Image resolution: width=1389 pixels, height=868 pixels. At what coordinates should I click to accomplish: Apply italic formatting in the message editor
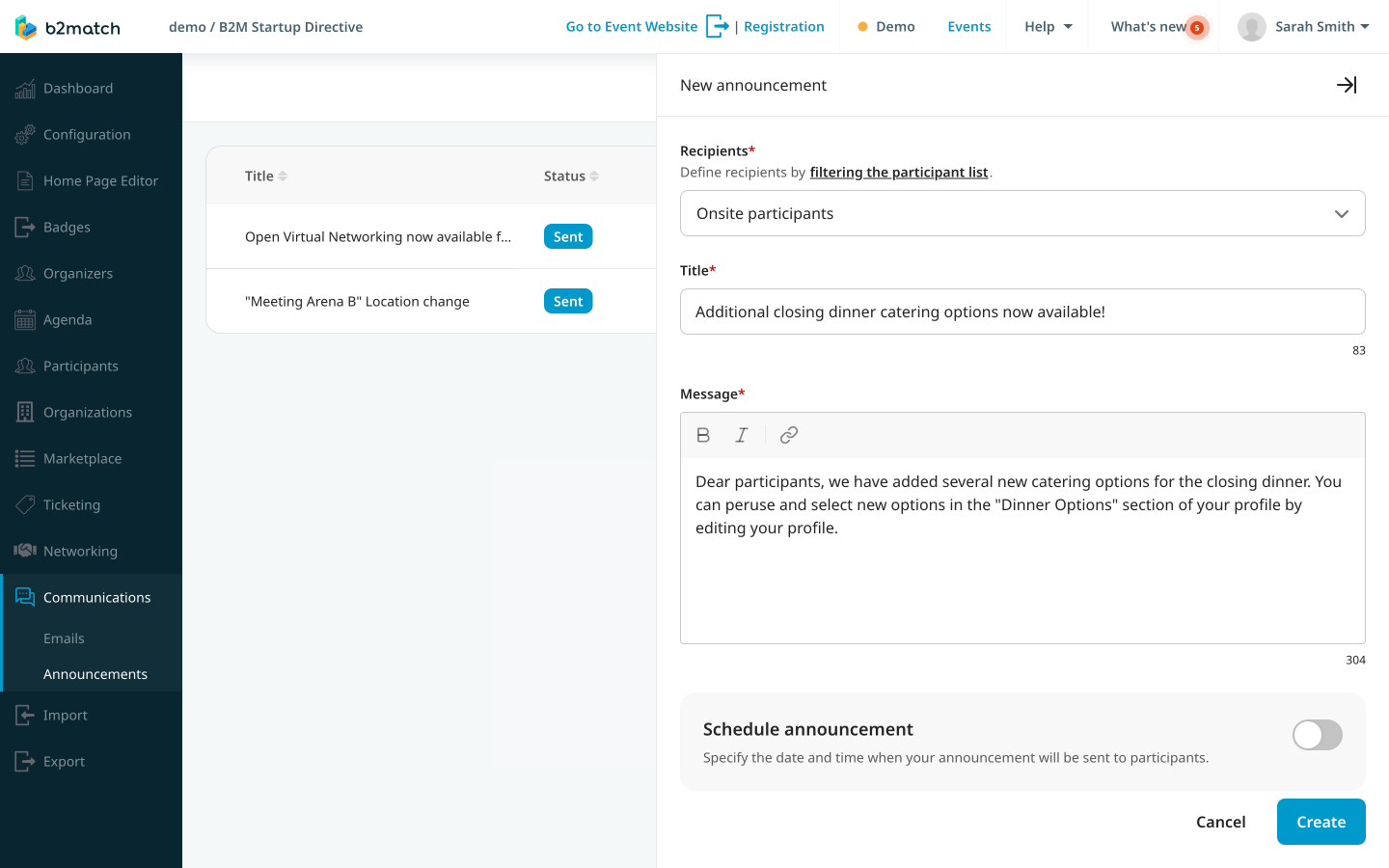[x=741, y=435]
